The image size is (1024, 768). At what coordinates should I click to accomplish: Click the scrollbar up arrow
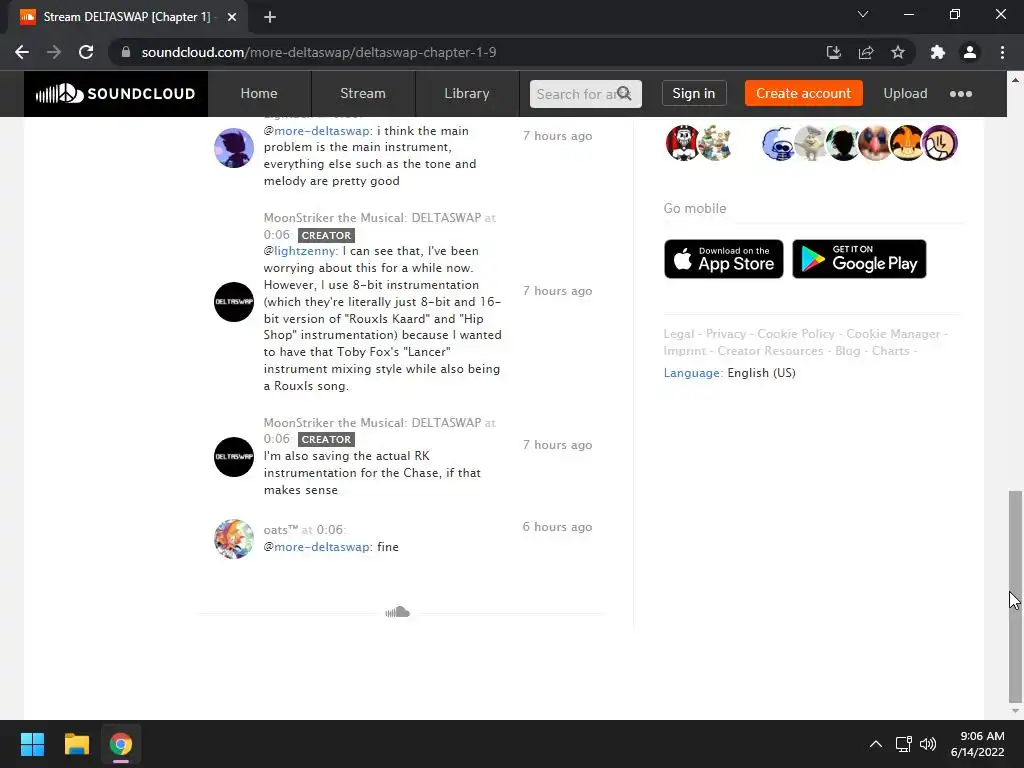point(1015,80)
